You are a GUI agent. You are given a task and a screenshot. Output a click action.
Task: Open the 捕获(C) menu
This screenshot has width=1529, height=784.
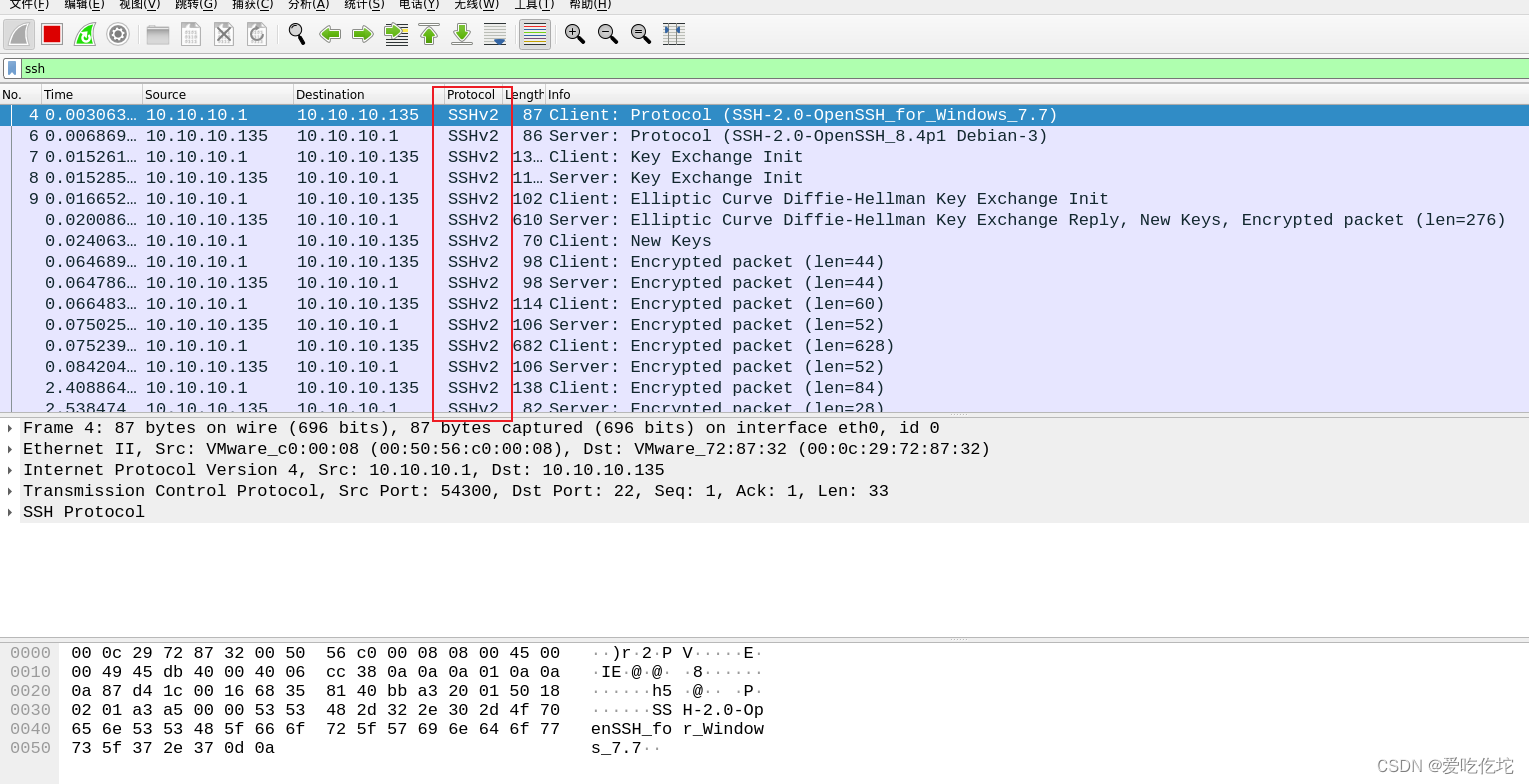point(253,5)
